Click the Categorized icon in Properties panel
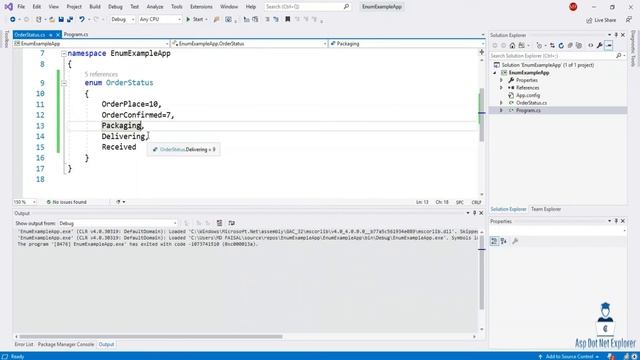 tap(494, 241)
